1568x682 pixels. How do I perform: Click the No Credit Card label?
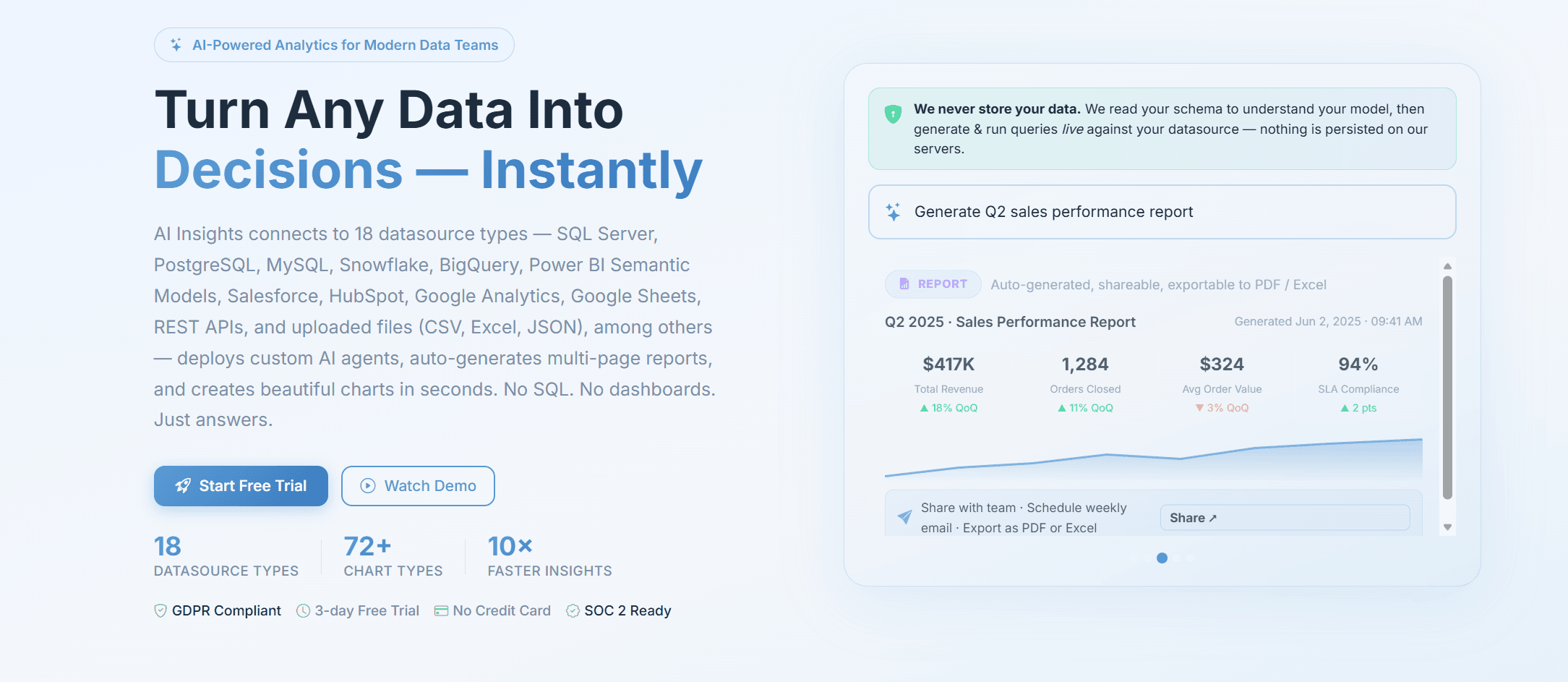502,611
